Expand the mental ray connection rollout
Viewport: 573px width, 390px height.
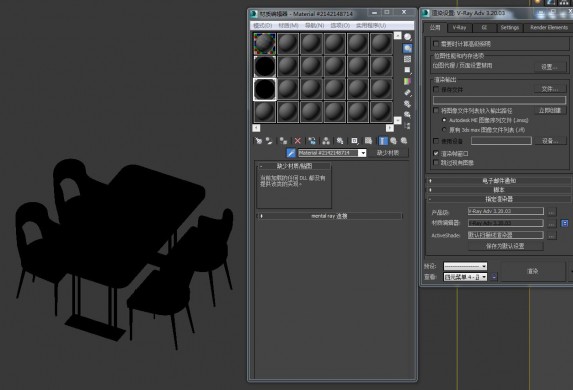pyautogui.click(x=330, y=216)
